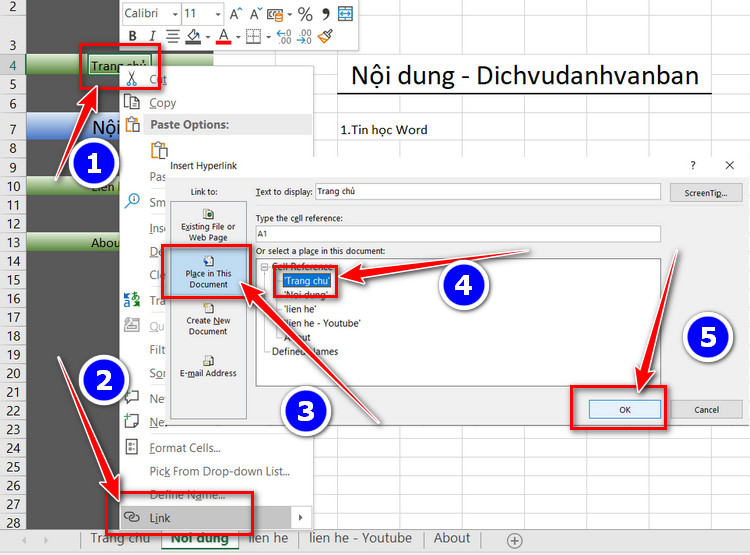Viewport: 750px width, 555px height.
Task: Click the Borders grid icon
Action: tap(253, 36)
